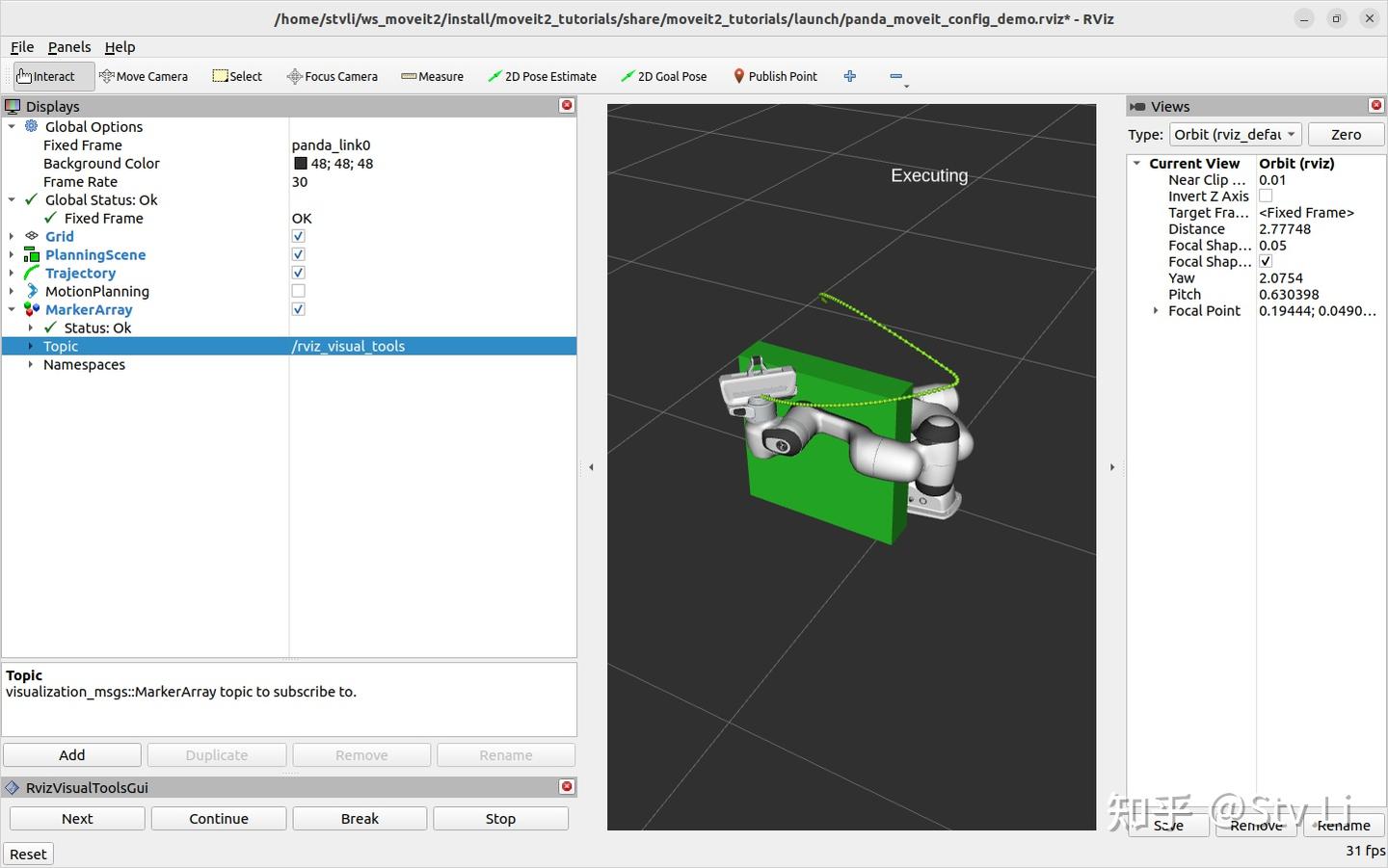
Task: Expand the Topic row under MarkerArray
Action: pos(30,346)
